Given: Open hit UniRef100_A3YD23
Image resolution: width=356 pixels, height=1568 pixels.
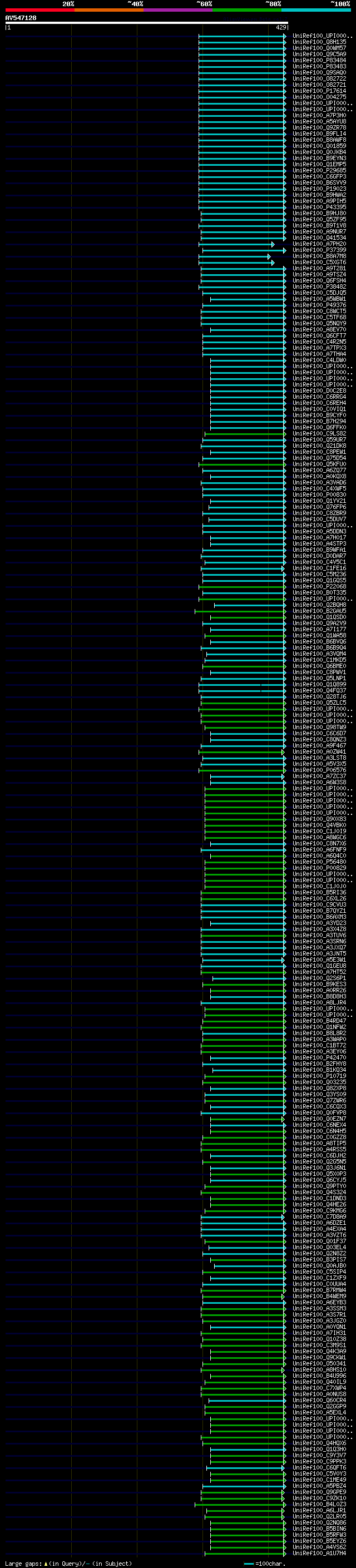Looking at the screenshot, I should 319,923.
